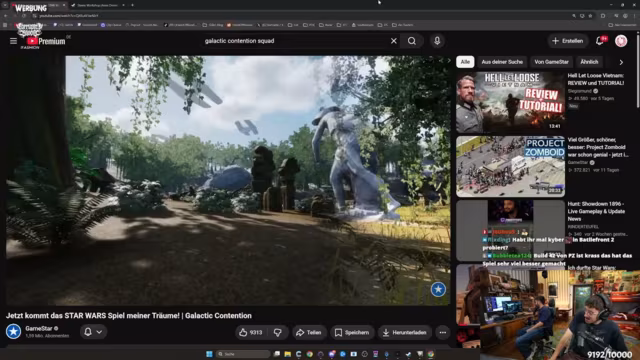Viewport: 640px width, 360px height.
Task: Open Task View in taskbar
Action: click(277, 354)
